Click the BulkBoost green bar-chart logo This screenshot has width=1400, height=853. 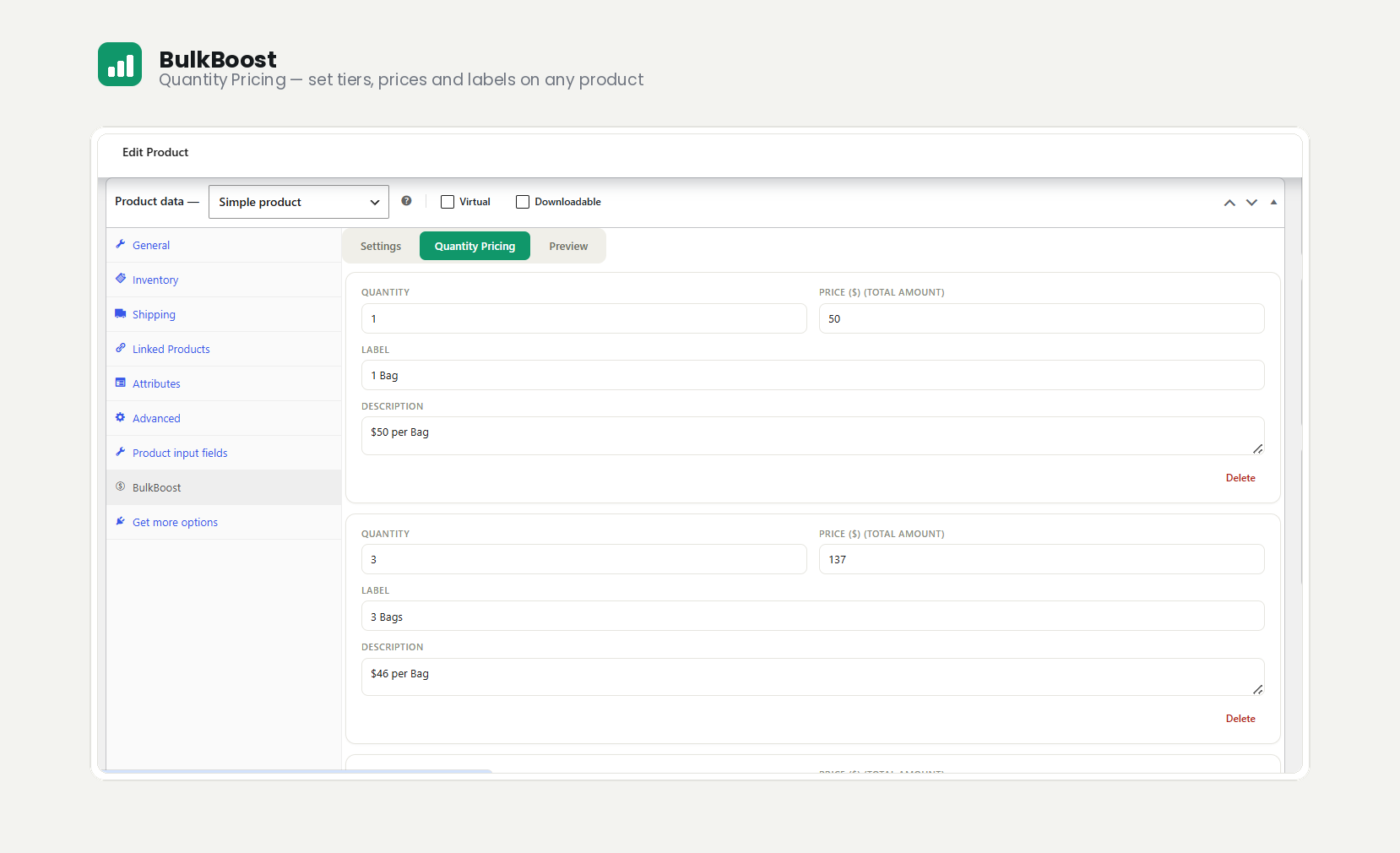120,64
